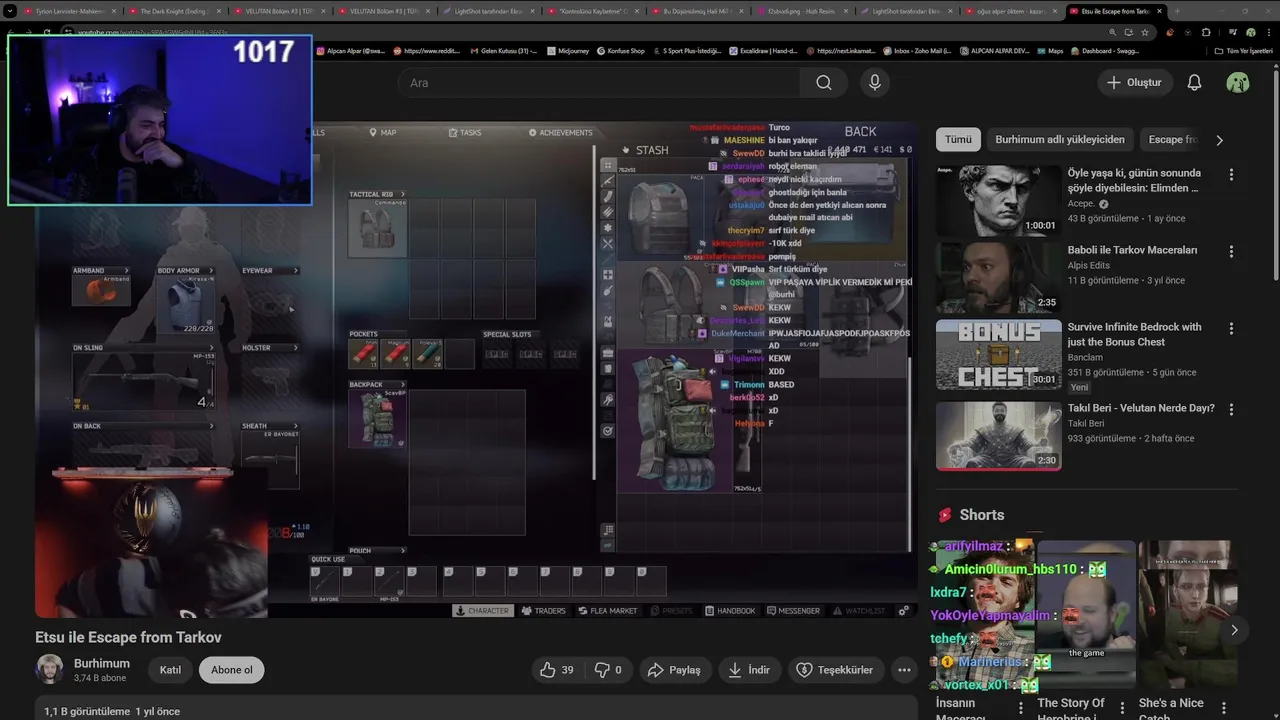Select the Burhimum adlı yükleyiciden chip

(x=1059, y=140)
